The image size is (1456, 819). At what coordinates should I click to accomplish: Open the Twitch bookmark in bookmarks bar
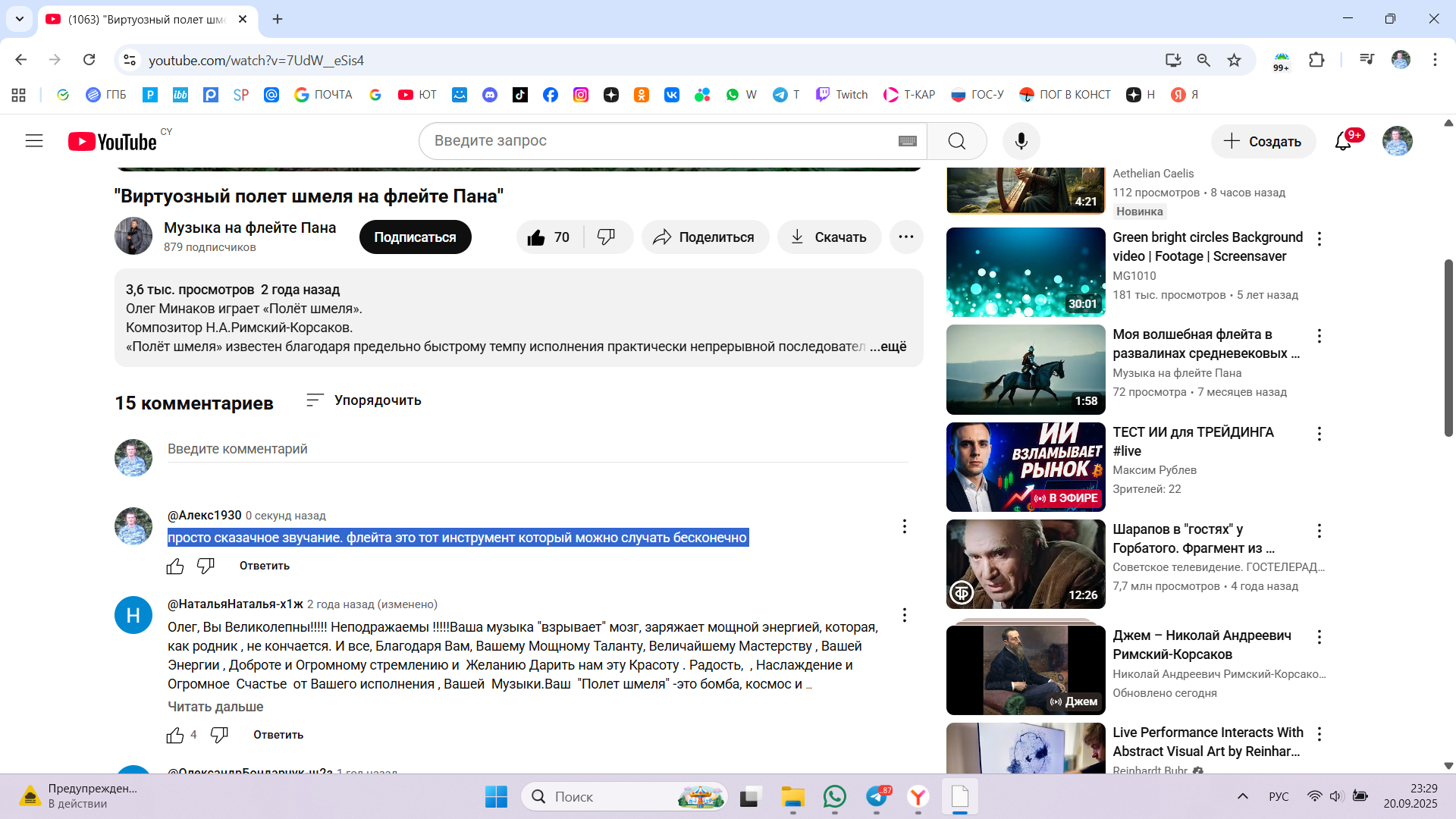click(842, 95)
